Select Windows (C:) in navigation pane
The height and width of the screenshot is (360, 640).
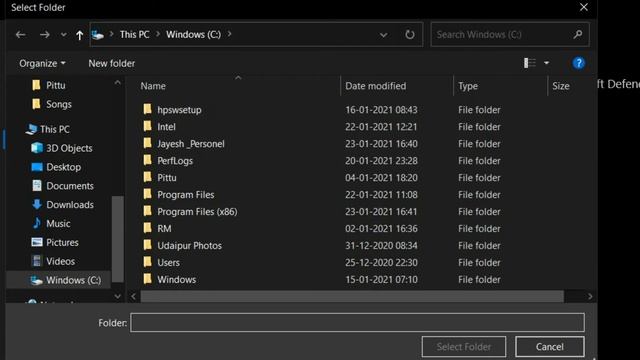click(x=73, y=280)
